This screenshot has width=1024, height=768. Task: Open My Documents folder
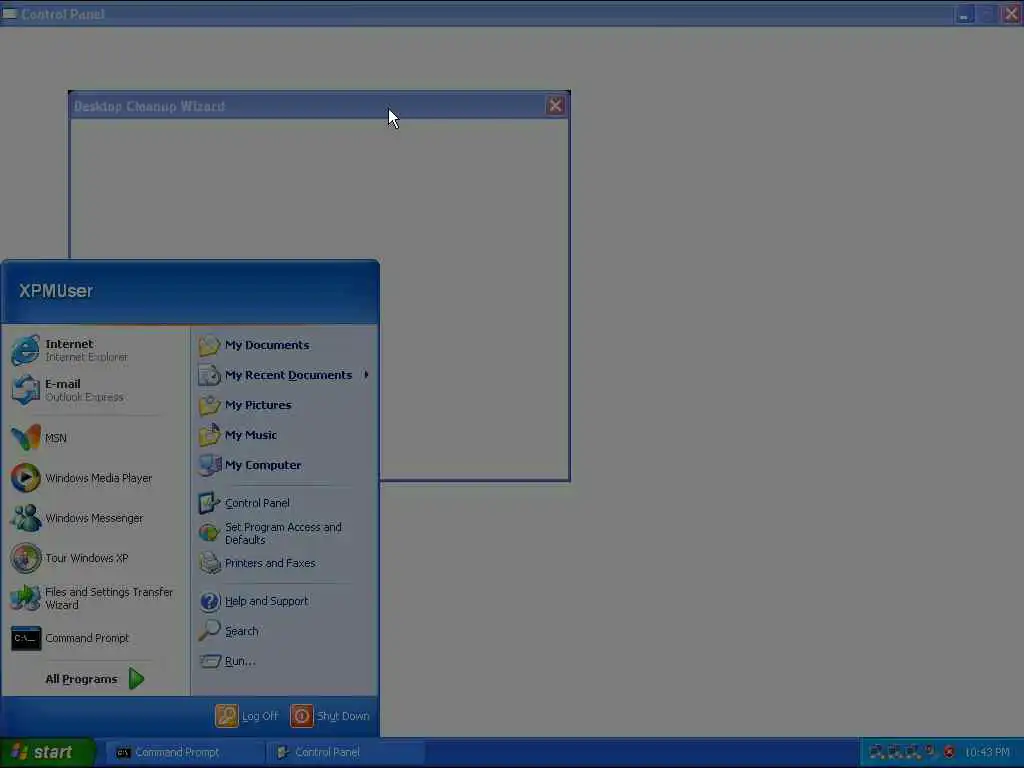pyautogui.click(x=285, y=345)
